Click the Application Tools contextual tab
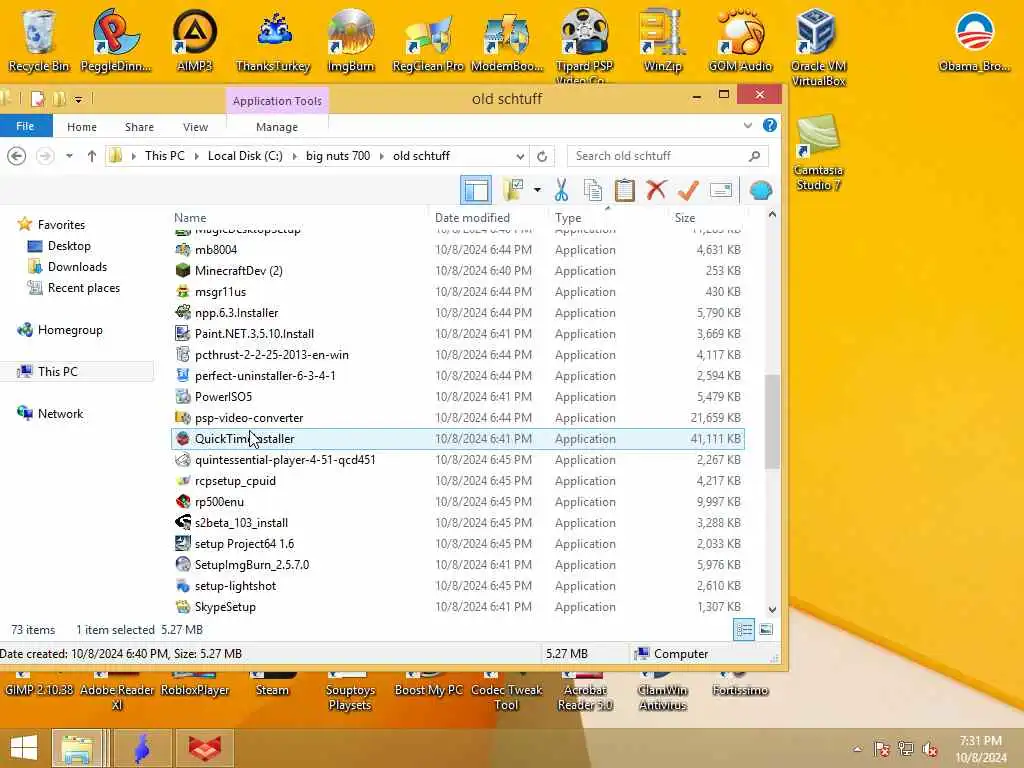 pyautogui.click(x=277, y=101)
